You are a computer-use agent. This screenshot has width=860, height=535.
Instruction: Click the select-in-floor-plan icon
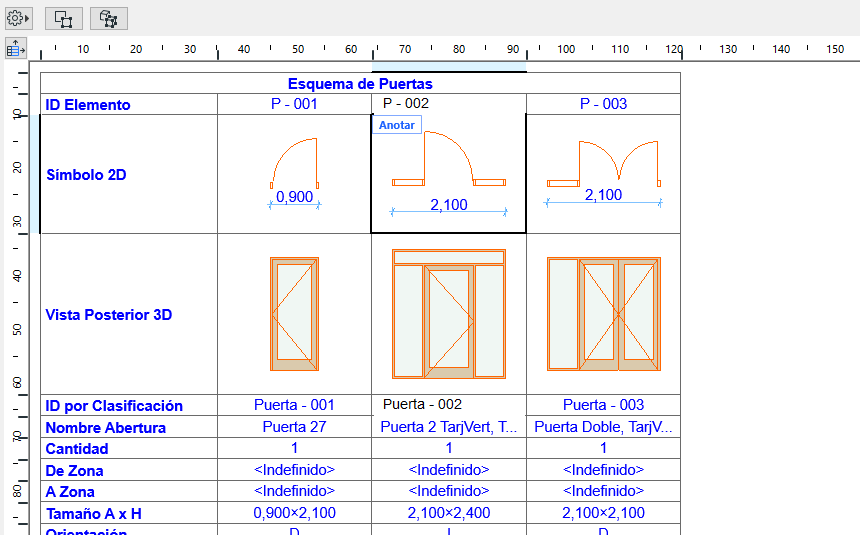(x=64, y=19)
